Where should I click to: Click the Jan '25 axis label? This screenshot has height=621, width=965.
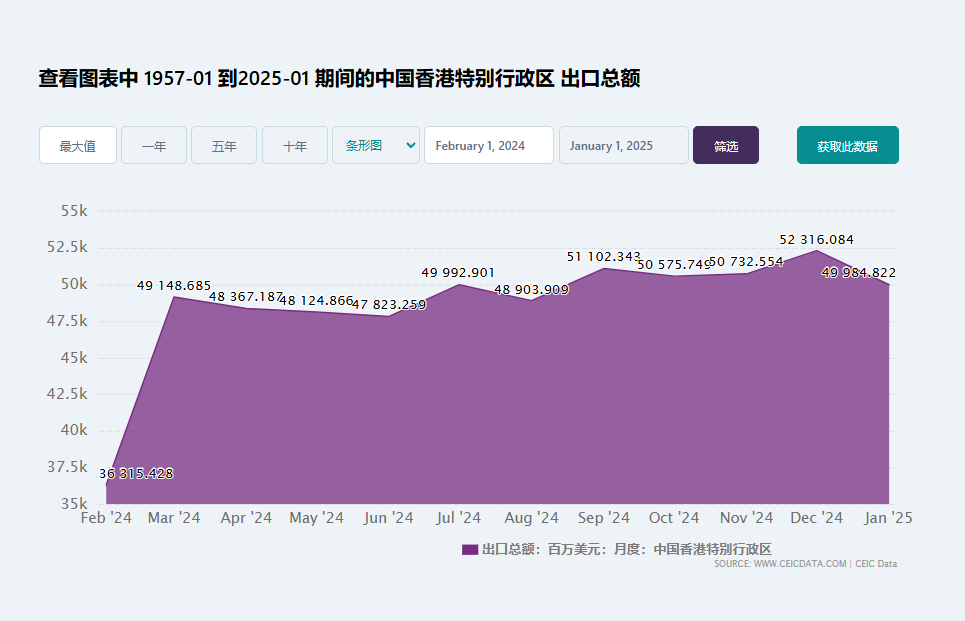point(889,517)
